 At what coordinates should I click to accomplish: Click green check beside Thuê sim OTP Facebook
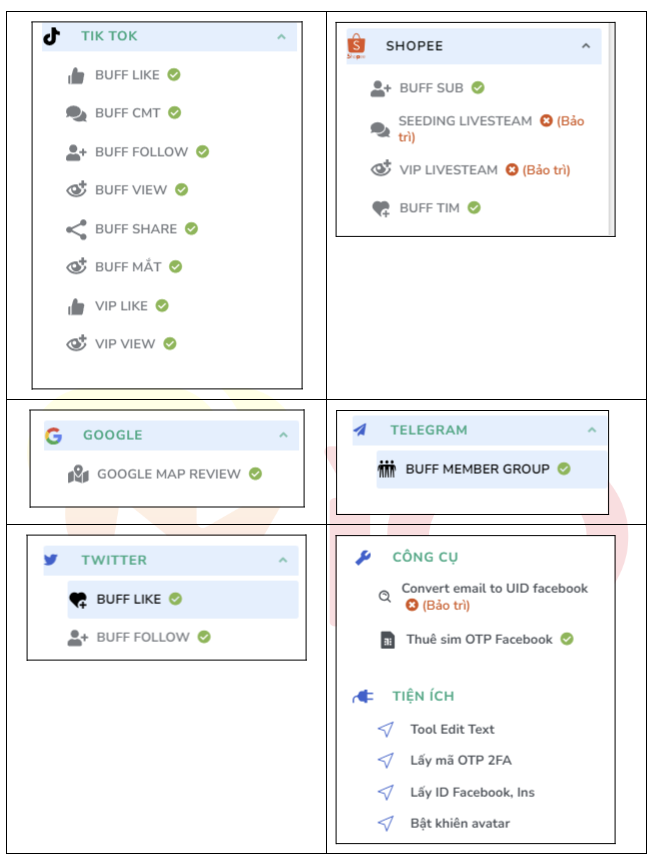pyautogui.click(x=567, y=639)
